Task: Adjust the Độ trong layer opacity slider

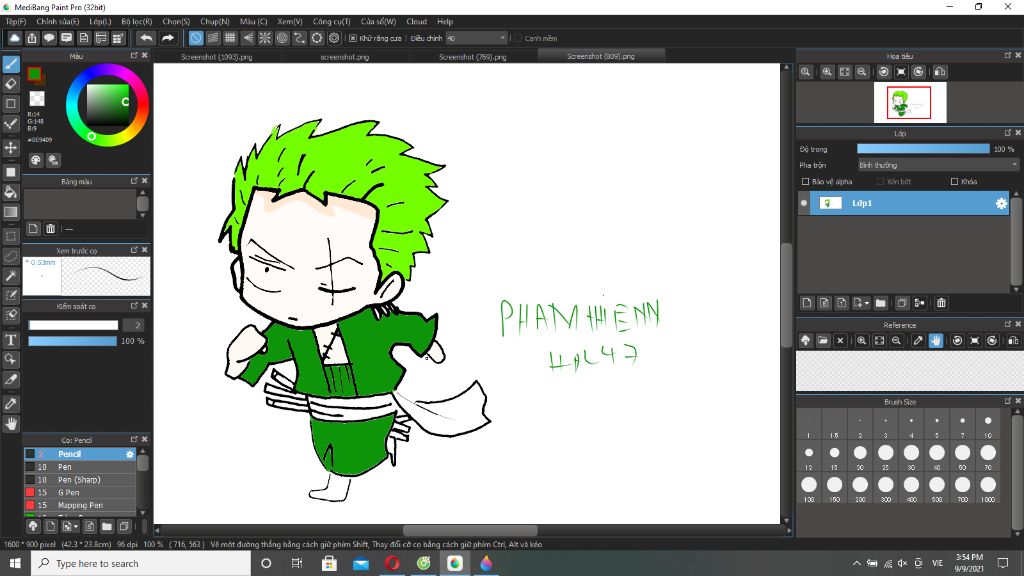Action: pos(923,149)
